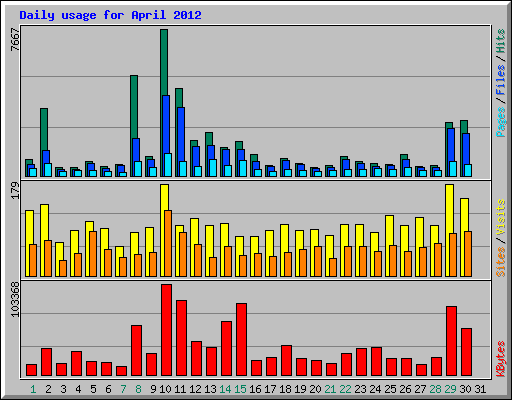Image resolution: width=512 pixels, height=400 pixels.
Task: Click day 9 on the date axis
Action: tap(153, 389)
